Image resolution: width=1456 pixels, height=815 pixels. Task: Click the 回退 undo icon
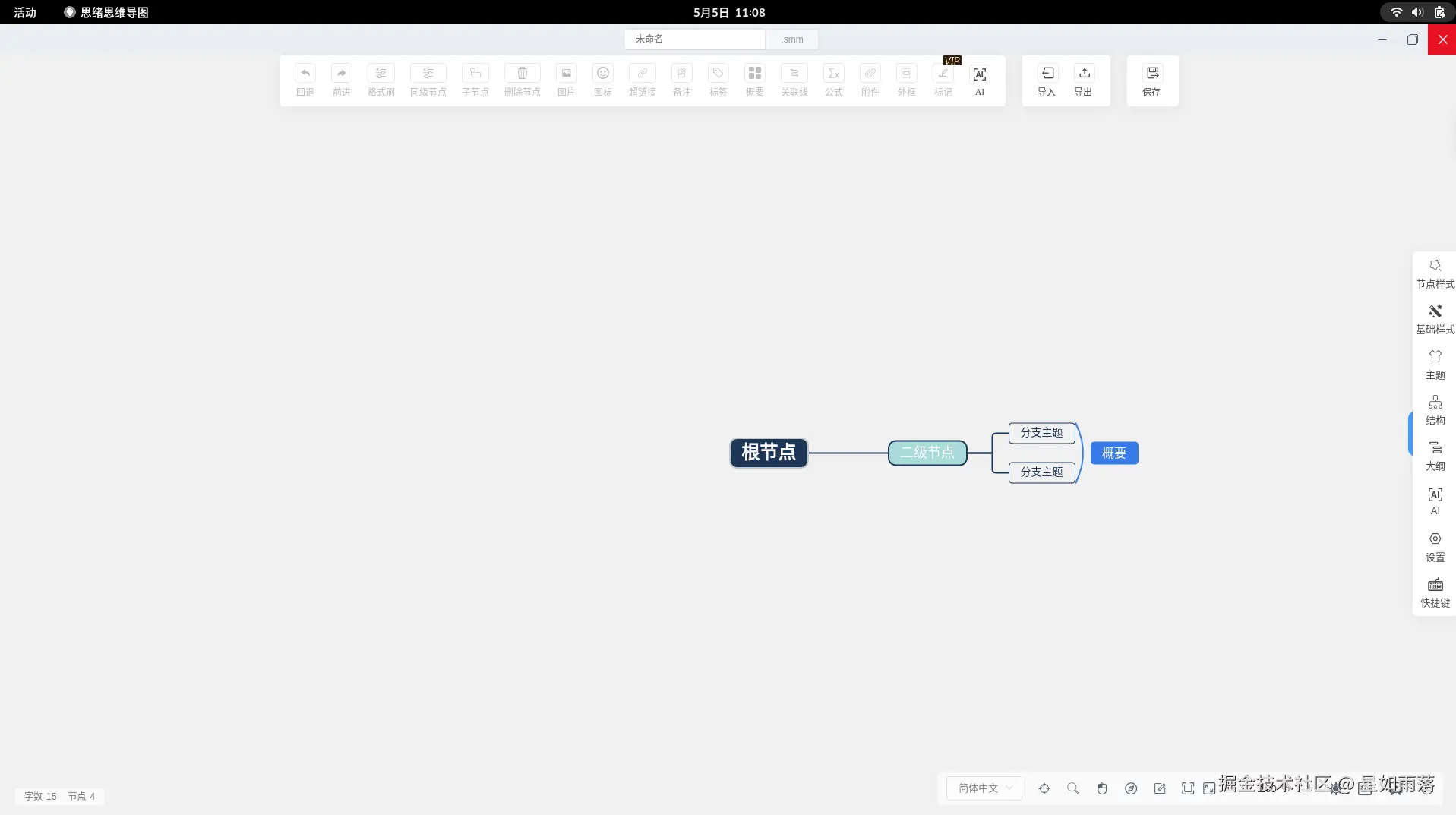pos(305,73)
